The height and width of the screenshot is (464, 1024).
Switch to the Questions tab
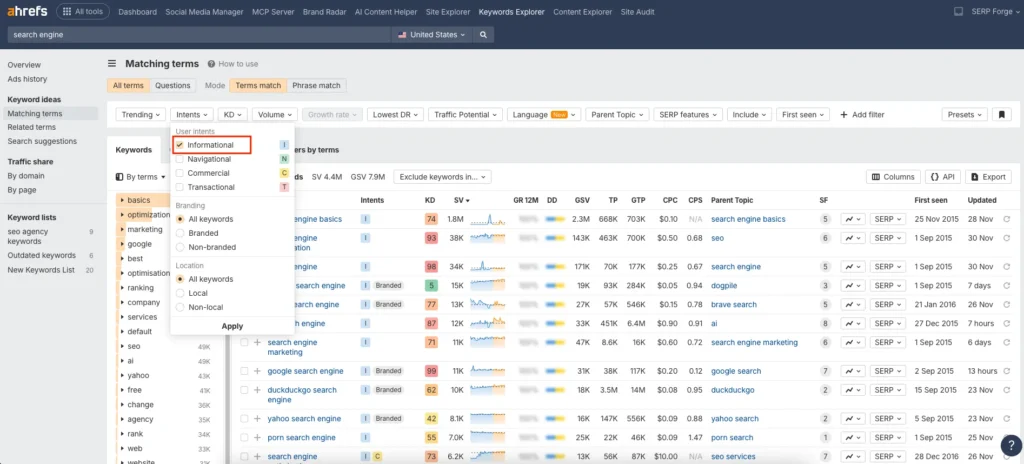coord(172,86)
